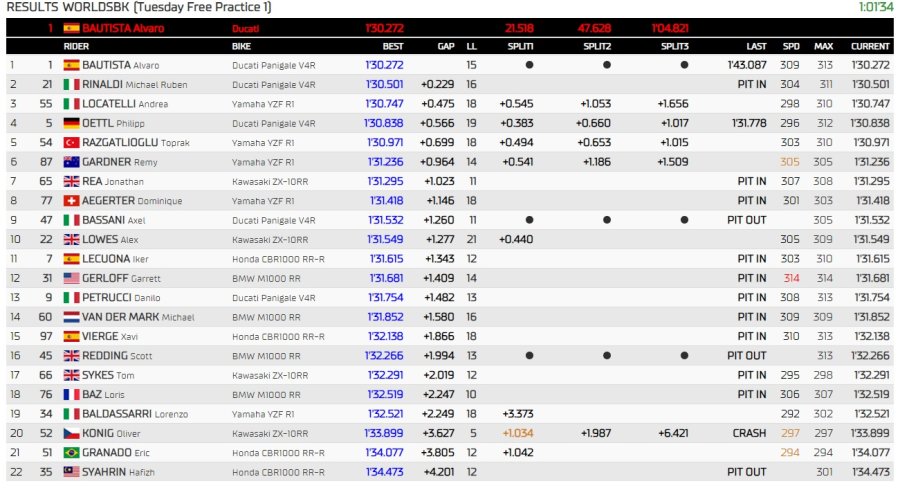Click the BIKE column header
Screen dimensions: 900x488
tap(241, 46)
